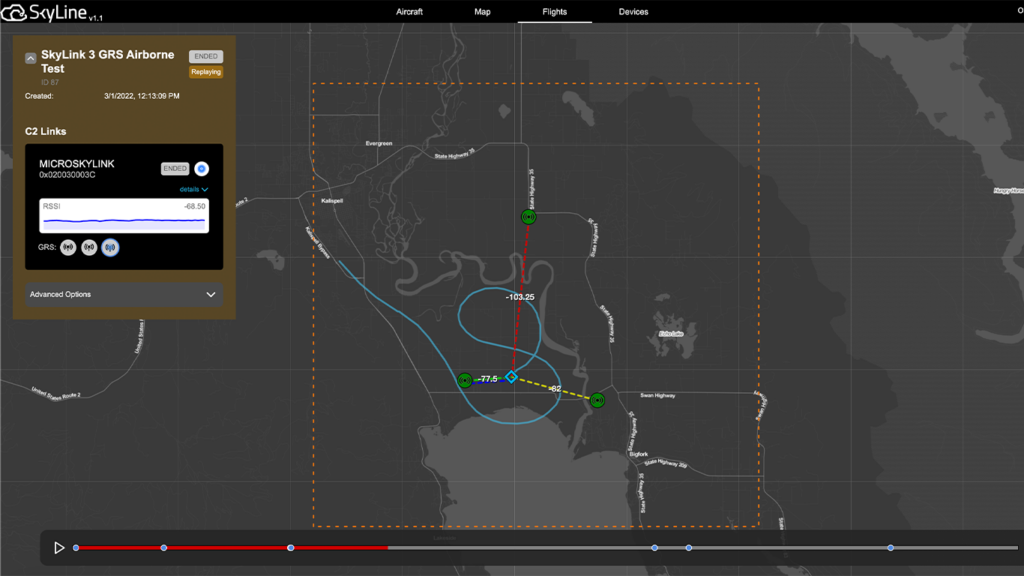1024x576 pixels.
Task: Click the SkyLink 3 GRS Airborne Test title
Action: click(108, 61)
